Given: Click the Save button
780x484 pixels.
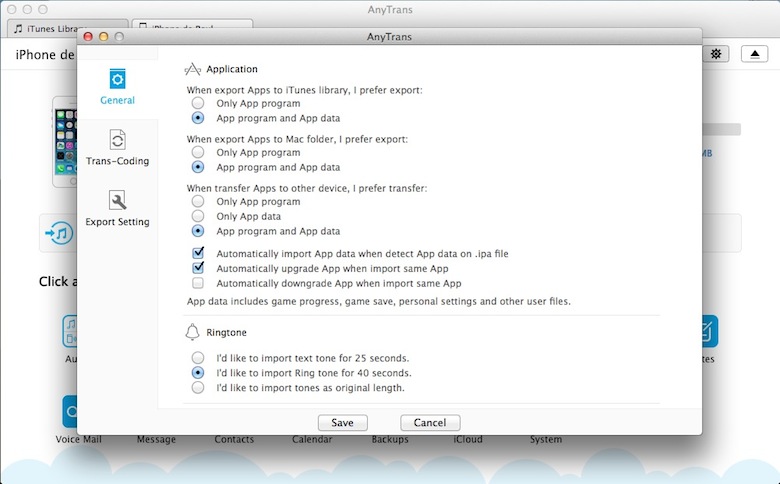Looking at the screenshot, I should tap(343, 422).
